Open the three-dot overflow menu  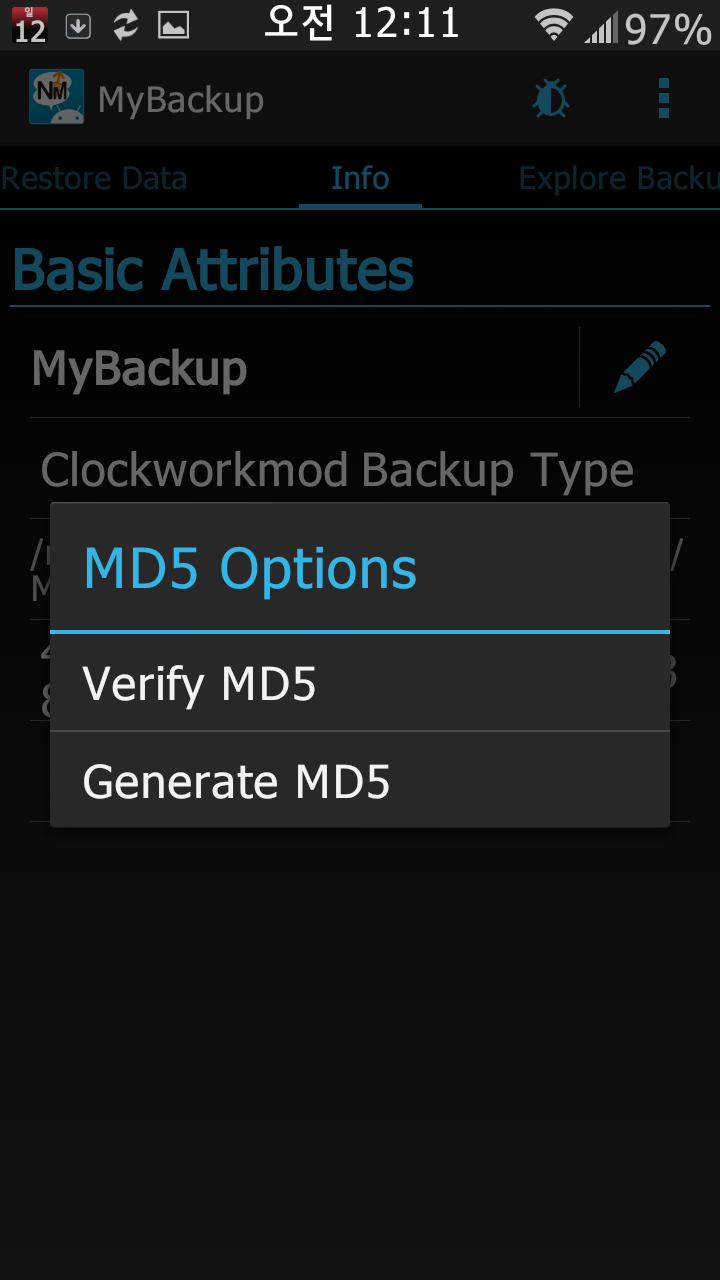click(x=664, y=99)
